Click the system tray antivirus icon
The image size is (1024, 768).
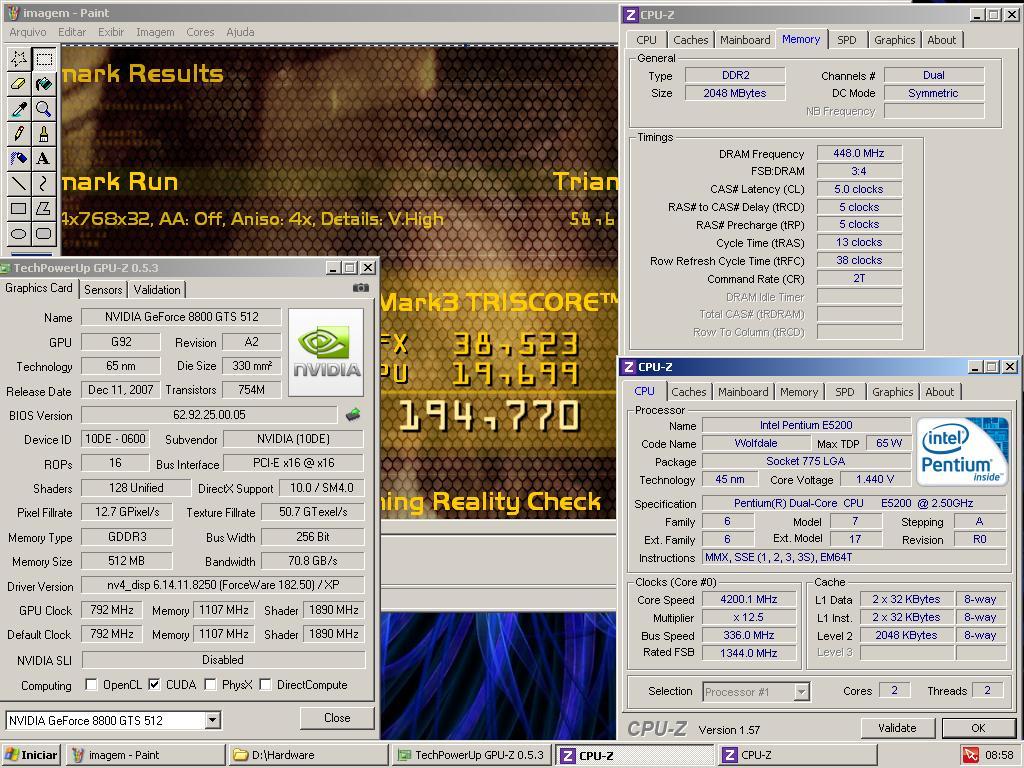[x=971, y=755]
